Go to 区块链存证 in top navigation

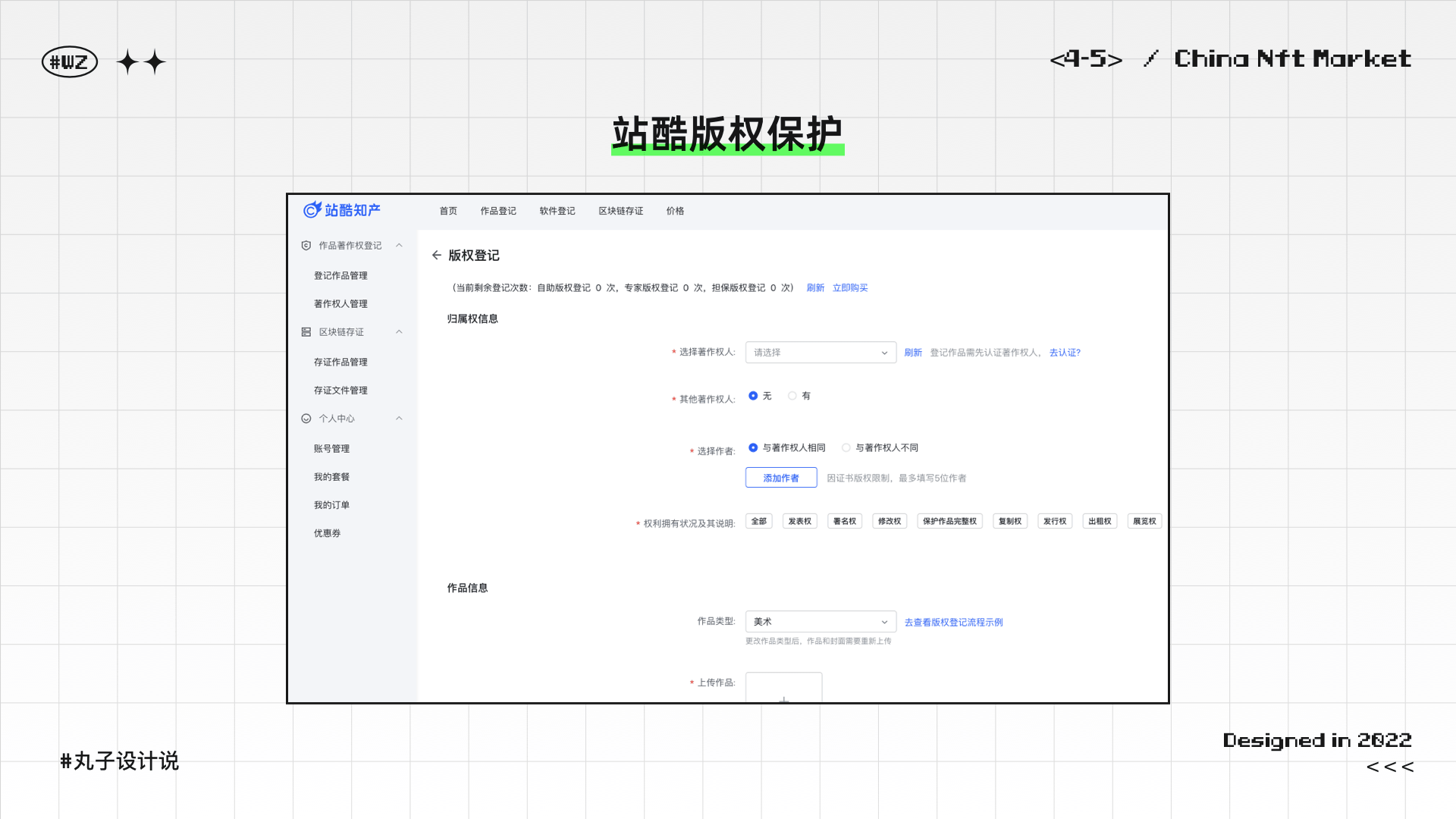(620, 211)
